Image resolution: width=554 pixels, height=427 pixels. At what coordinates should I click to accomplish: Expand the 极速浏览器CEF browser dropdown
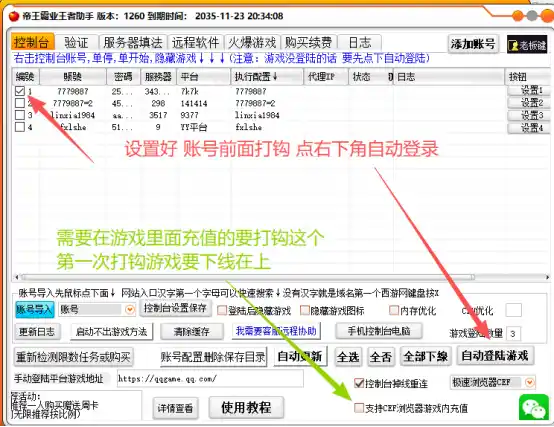(x=530, y=382)
